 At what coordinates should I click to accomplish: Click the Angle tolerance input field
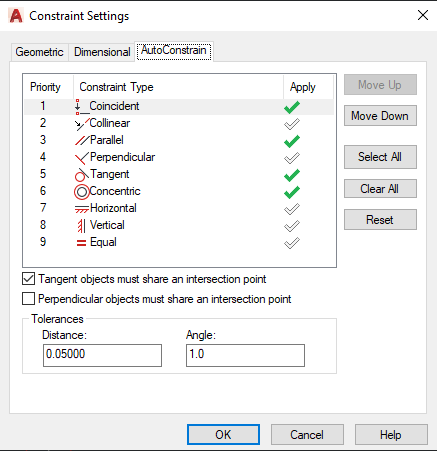[245, 355]
